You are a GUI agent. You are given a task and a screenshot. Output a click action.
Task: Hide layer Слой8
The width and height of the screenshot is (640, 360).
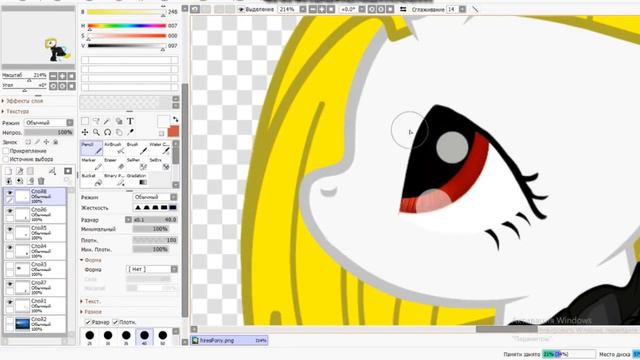(10, 193)
